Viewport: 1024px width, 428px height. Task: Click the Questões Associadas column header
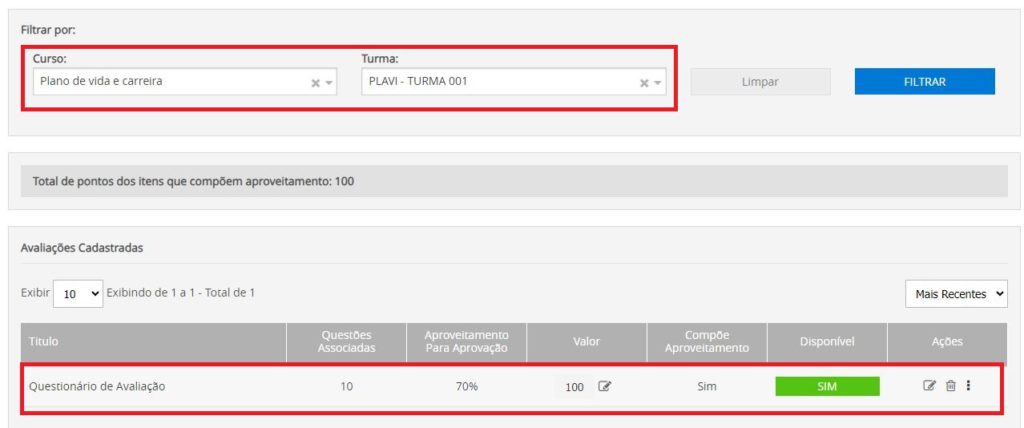[346, 341]
